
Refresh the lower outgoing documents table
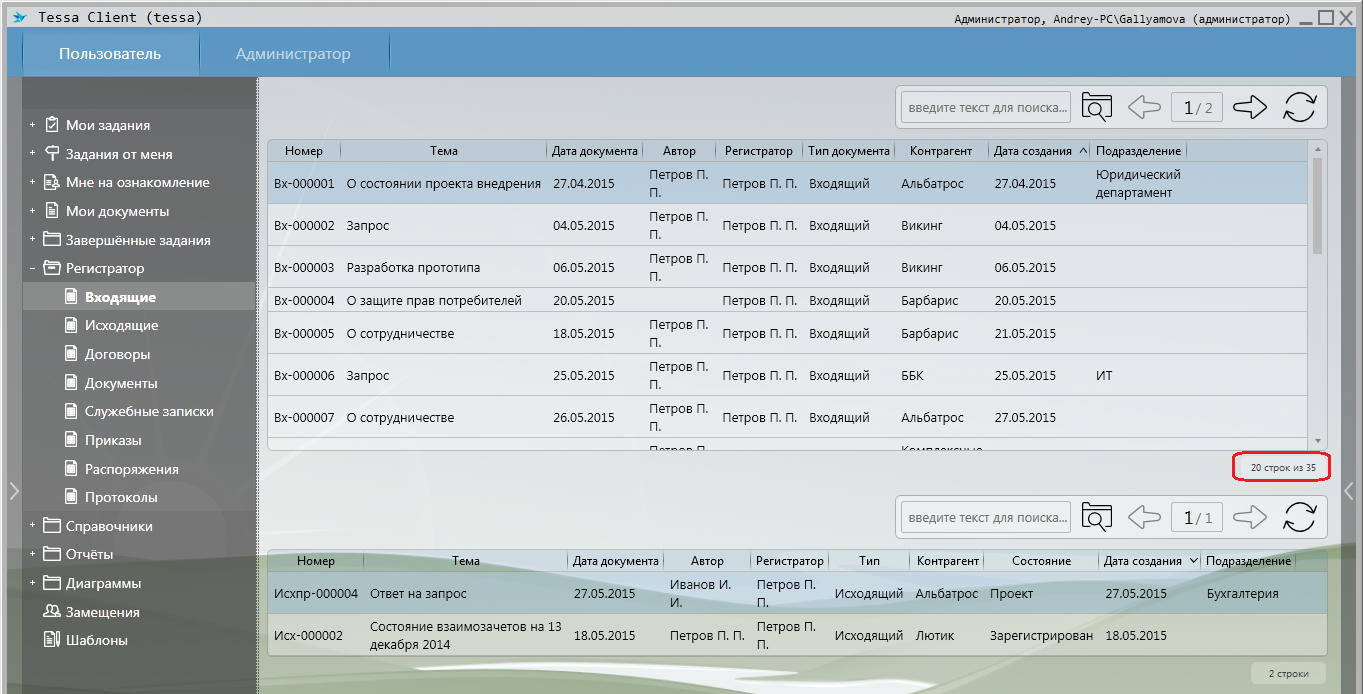(1299, 517)
